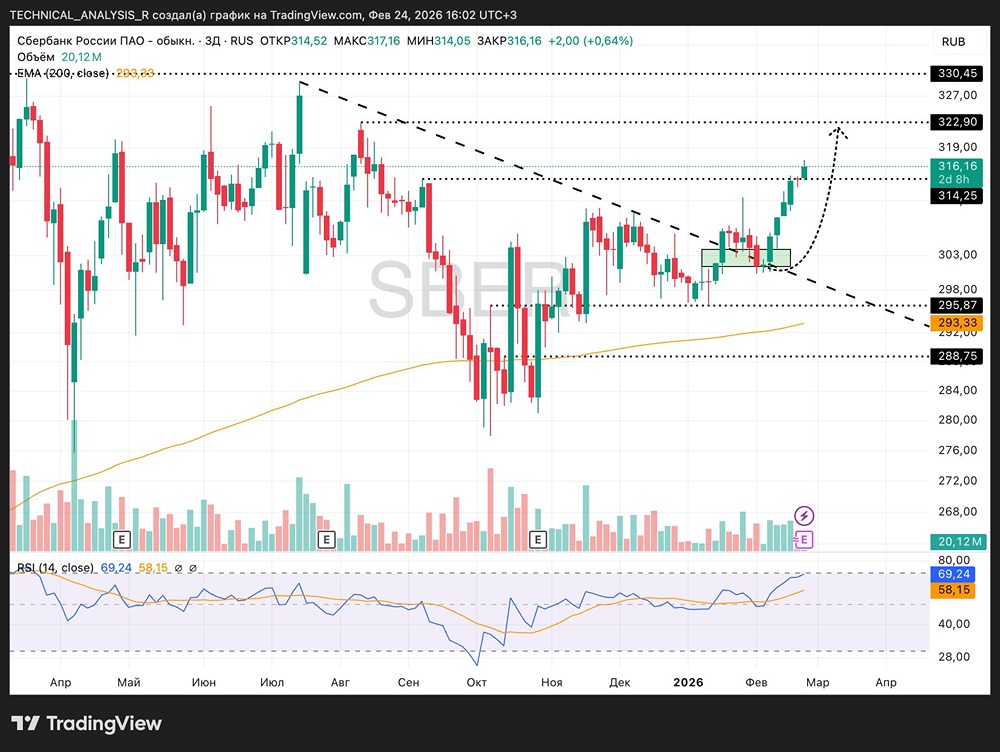Click the 322,90 price level label
The width and height of the screenshot is (1000, 752).
point(957,122)
